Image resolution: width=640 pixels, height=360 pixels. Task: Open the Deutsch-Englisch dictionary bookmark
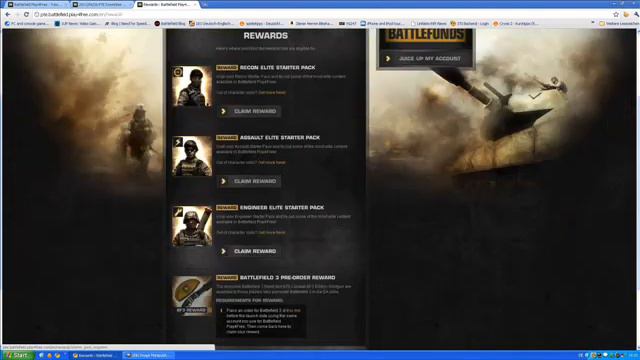211,24
